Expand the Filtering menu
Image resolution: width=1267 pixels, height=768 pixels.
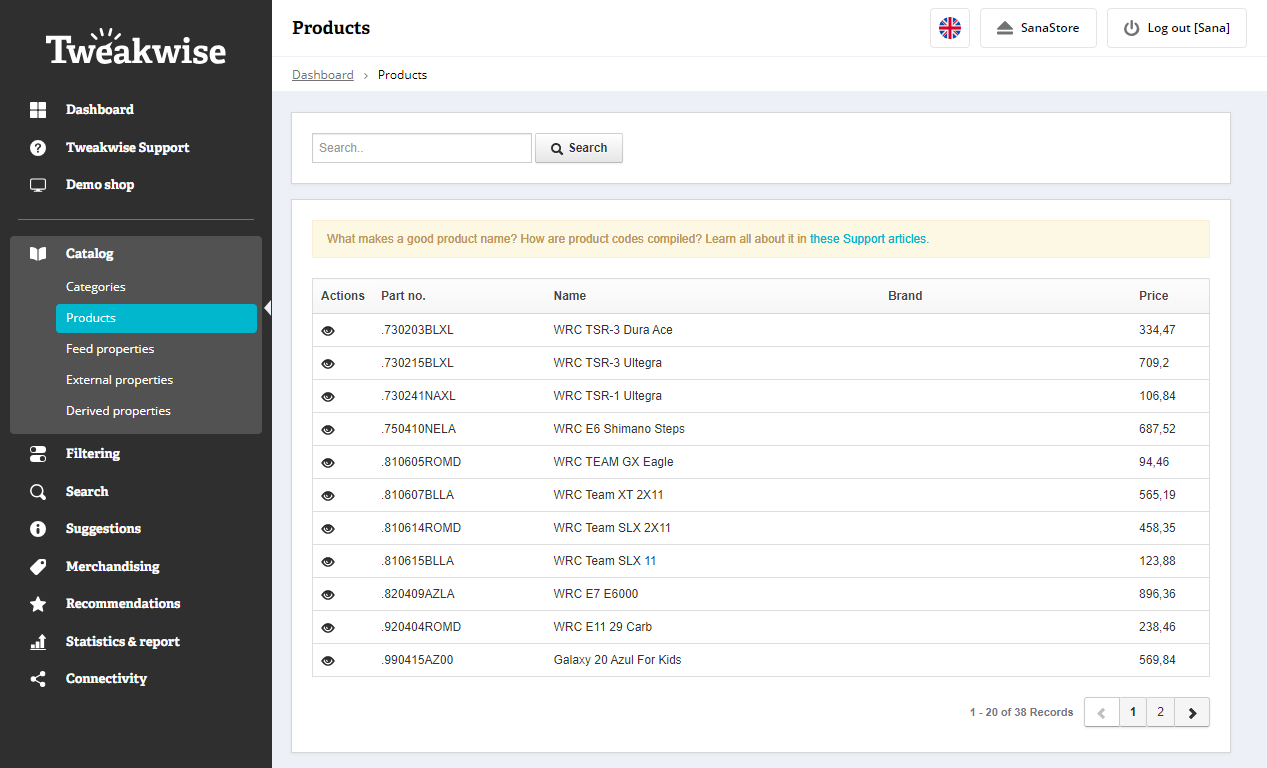click(x=93, y=454)
